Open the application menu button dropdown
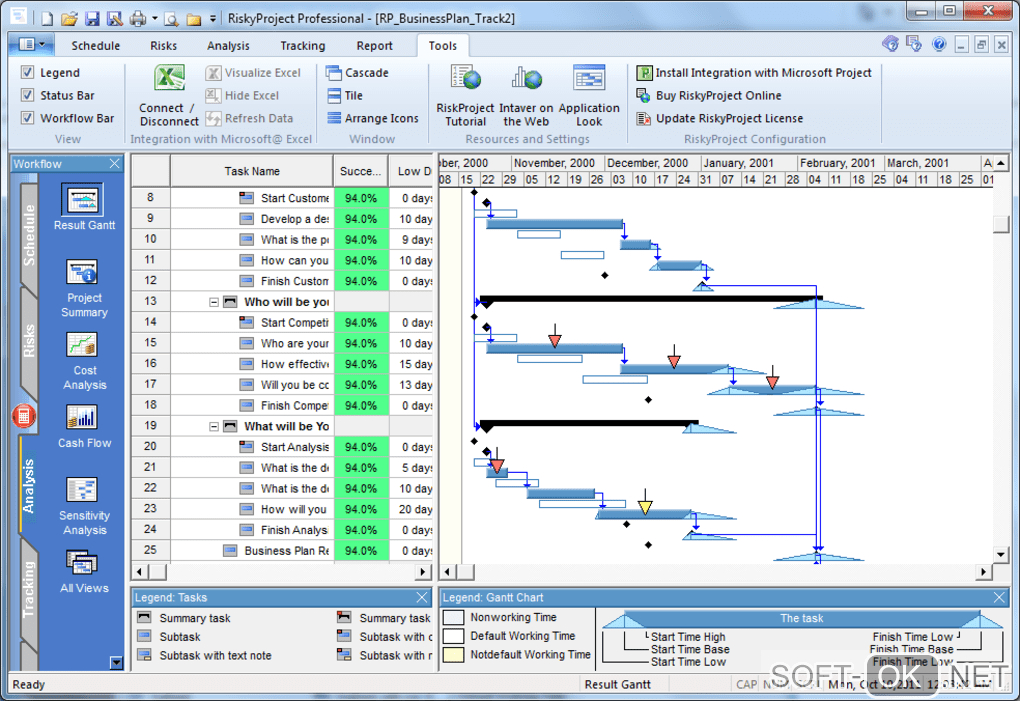The height and width of the screenshot is (701, 1020). pyautogui.click(x=31, y=44)
